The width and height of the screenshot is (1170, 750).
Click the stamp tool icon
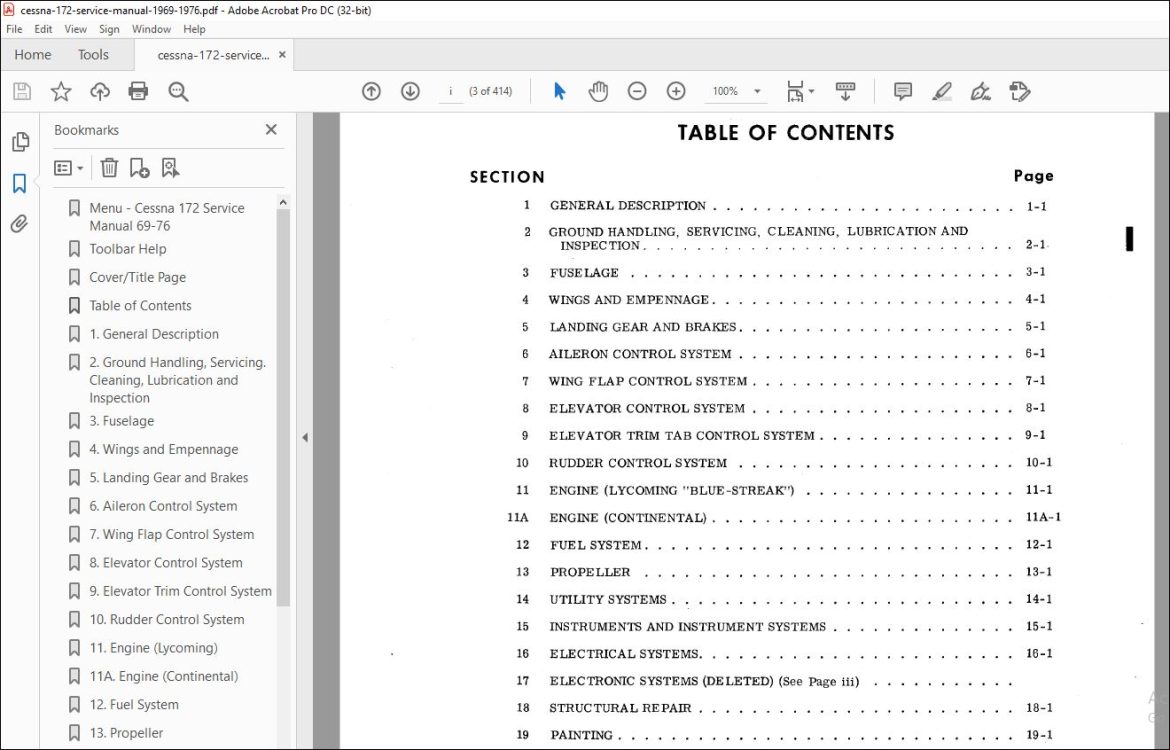(x=1019, y=91)
